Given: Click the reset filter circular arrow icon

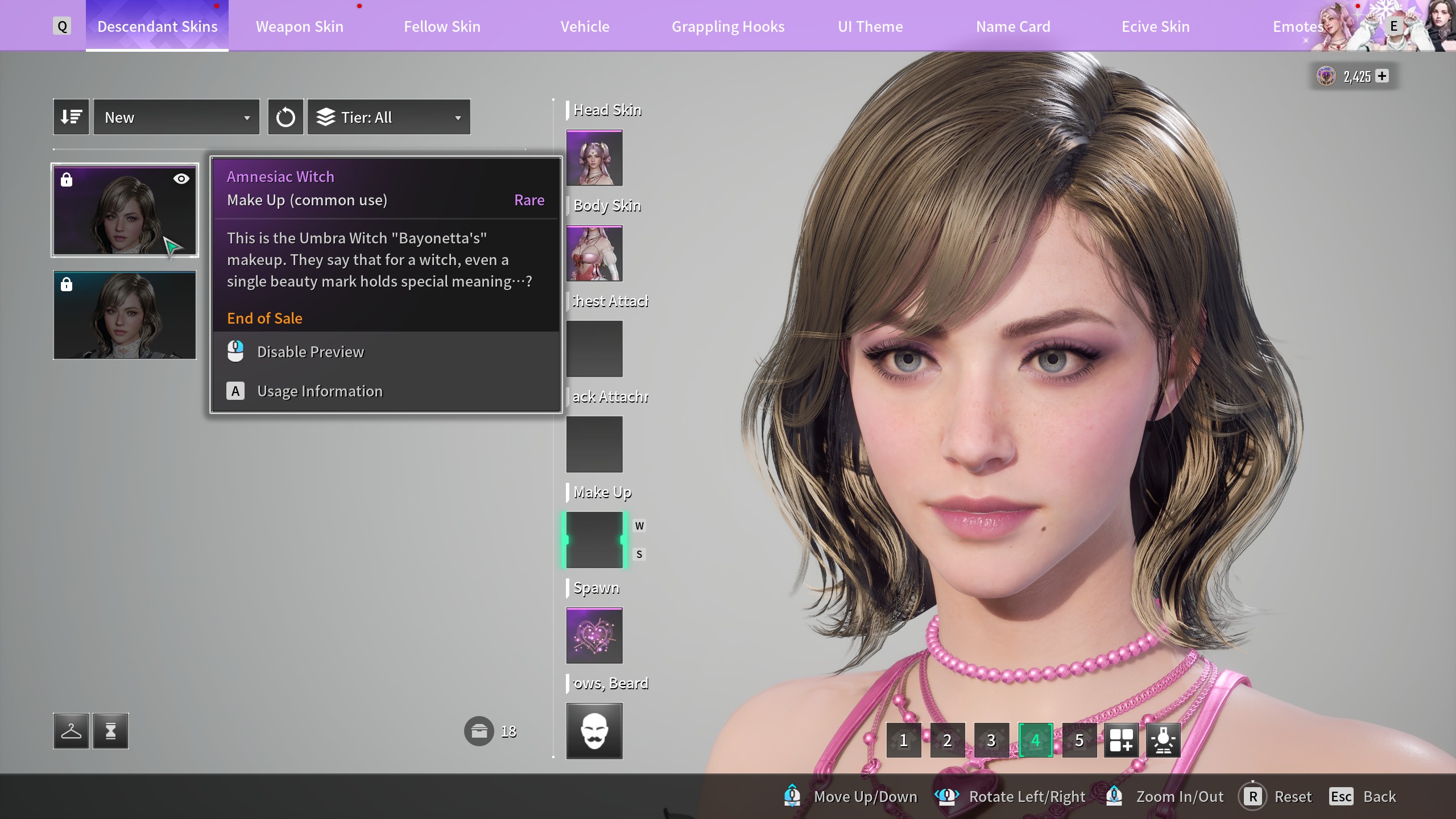Looking at the screenshot, I should coord(286,117).
